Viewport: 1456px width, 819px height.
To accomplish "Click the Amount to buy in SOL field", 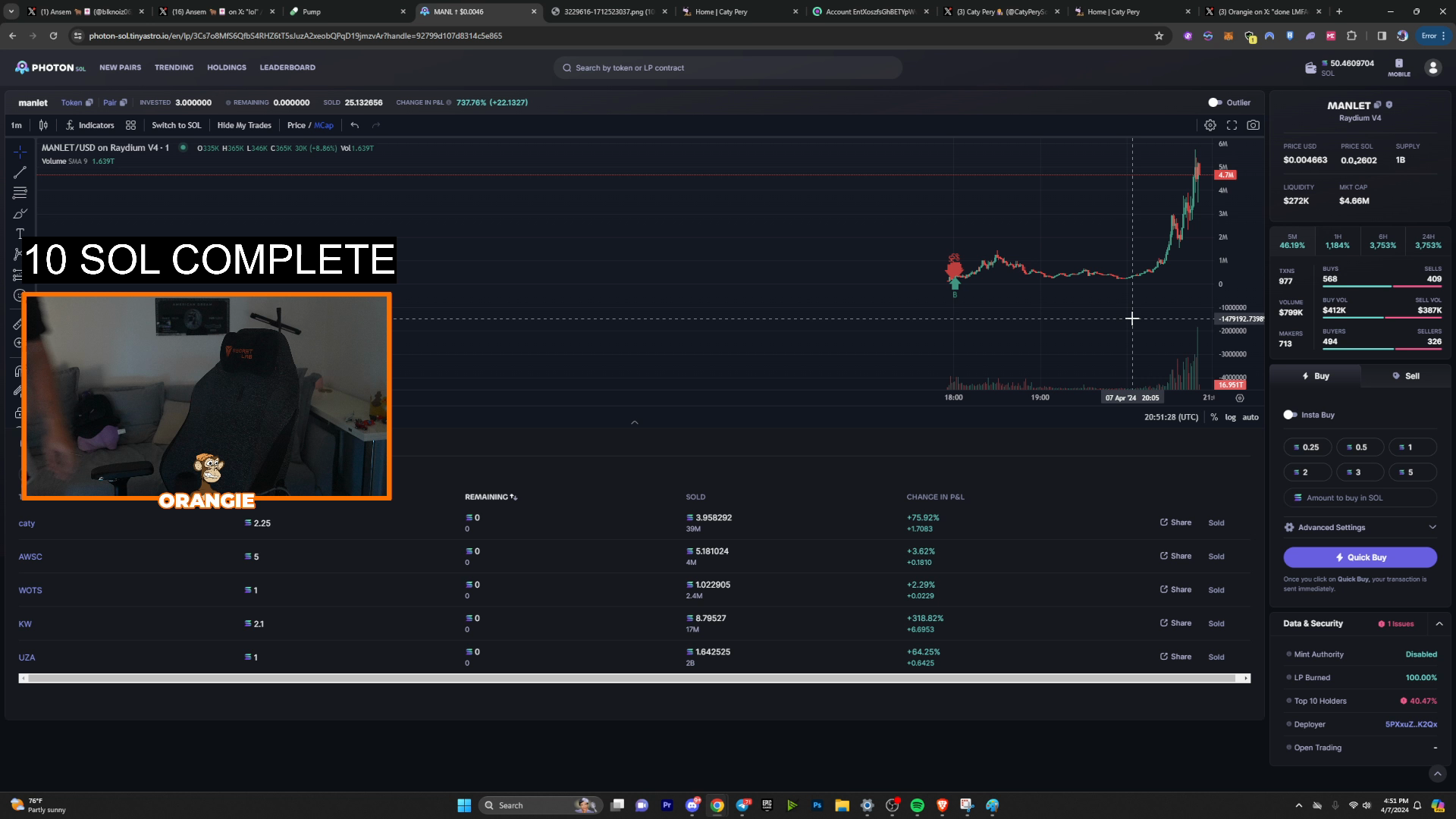I will coord(1360,497).
